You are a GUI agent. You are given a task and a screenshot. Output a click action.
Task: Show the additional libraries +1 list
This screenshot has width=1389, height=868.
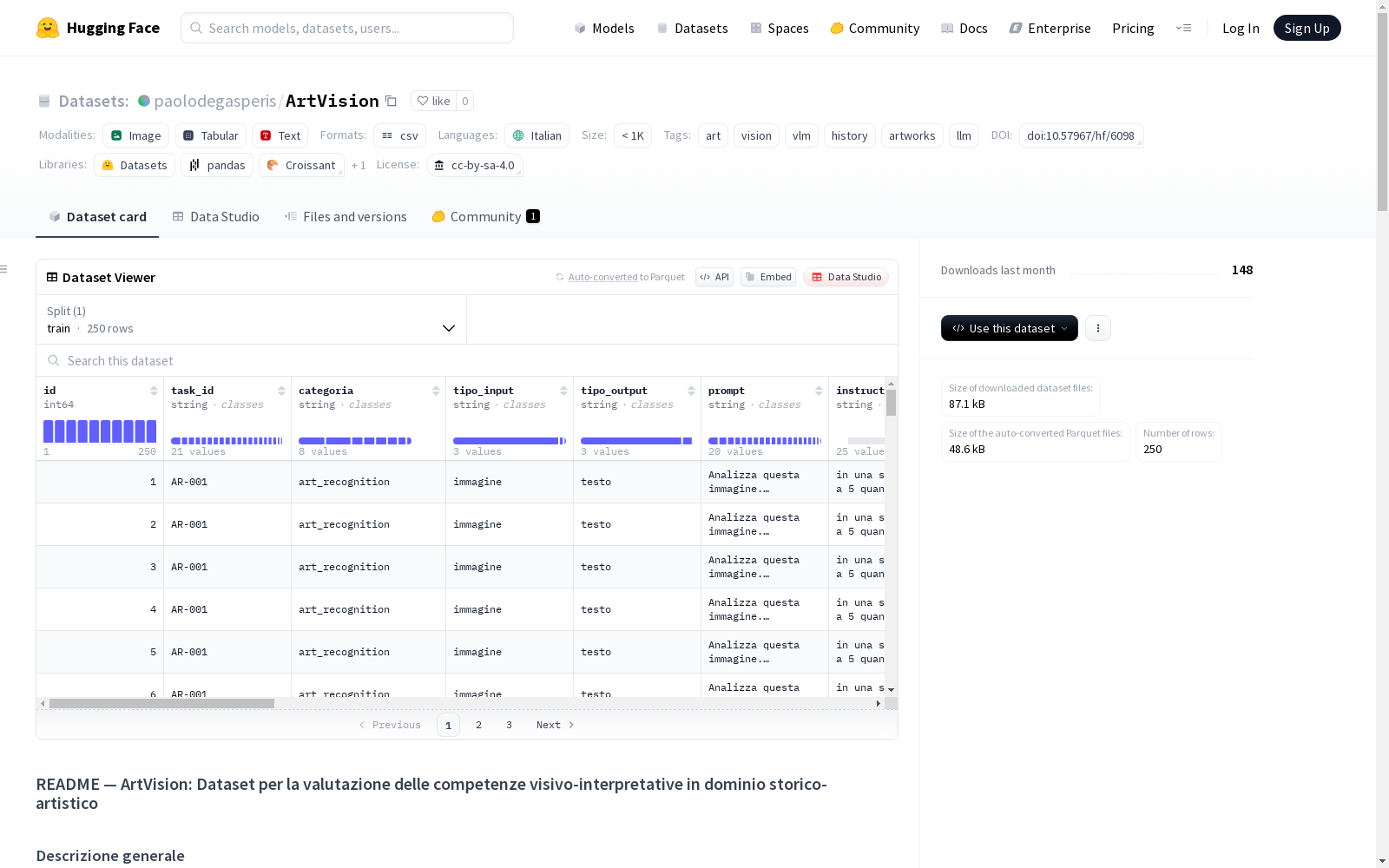click(359, 165)
